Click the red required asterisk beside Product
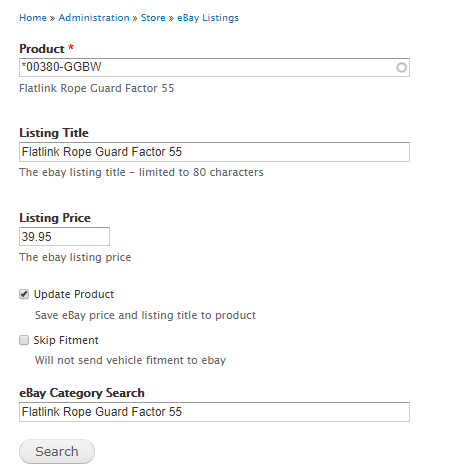Screen dimensions: 472x474 click(x=71, y=47)
